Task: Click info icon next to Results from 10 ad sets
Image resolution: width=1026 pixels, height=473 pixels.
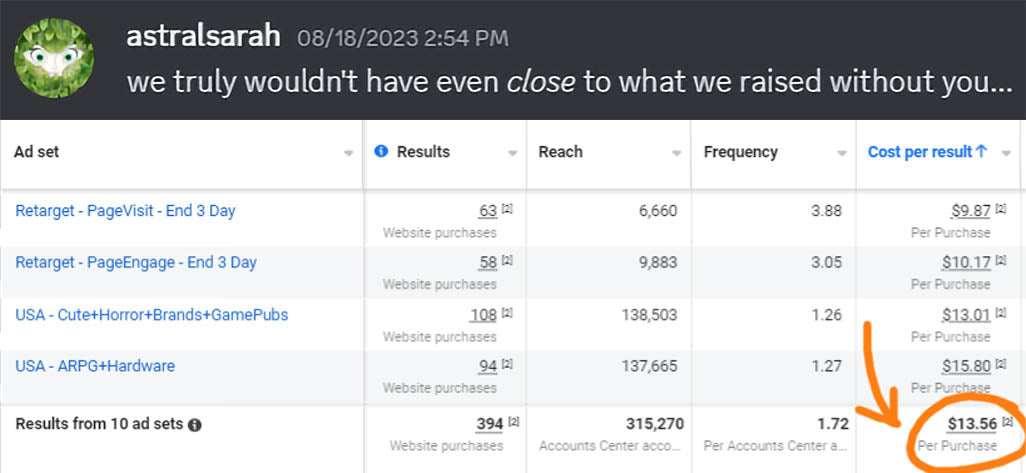Action: (x=195, y=425)
